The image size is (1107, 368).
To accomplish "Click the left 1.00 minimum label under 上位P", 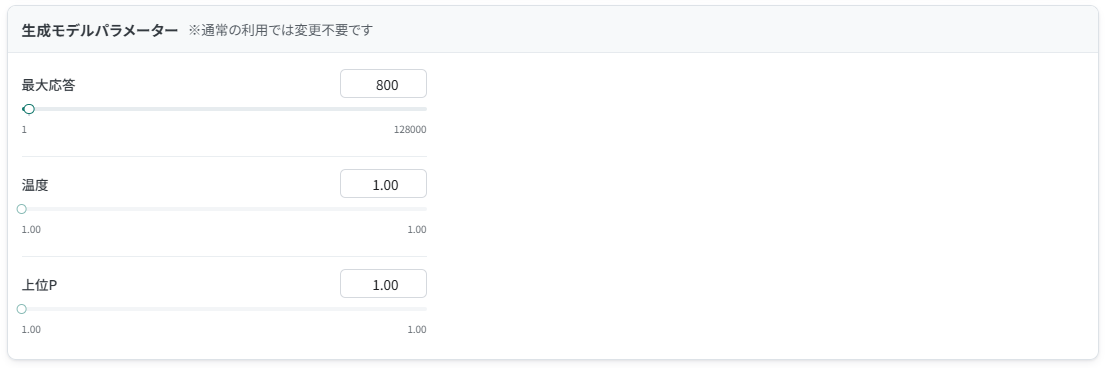I will (x=31, y=330).
